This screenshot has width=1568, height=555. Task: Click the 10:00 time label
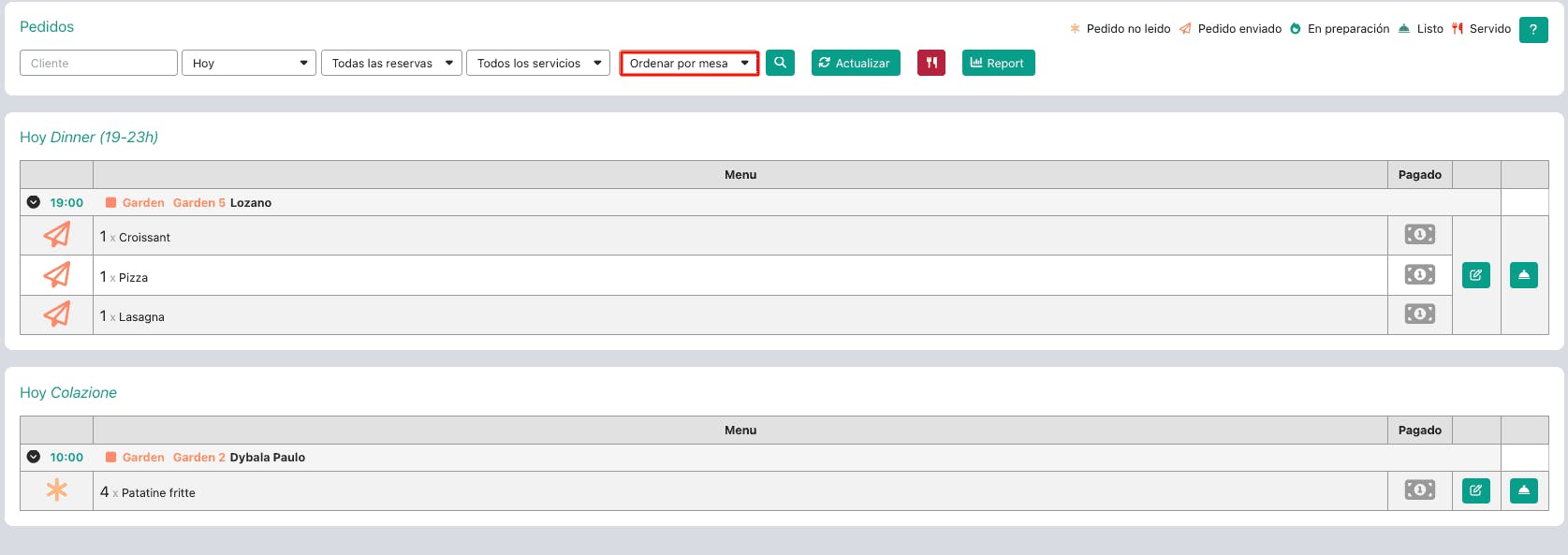point(66,457)
